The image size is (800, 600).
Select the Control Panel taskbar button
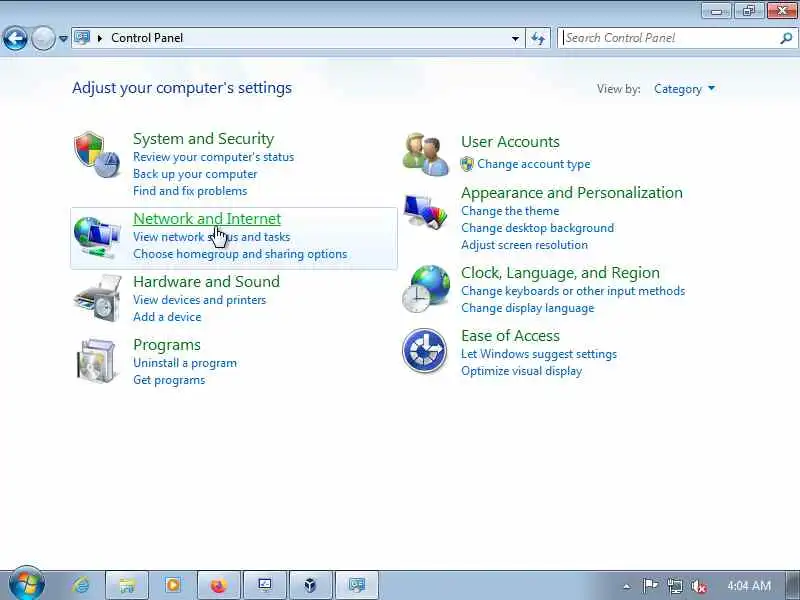[357, 585]
